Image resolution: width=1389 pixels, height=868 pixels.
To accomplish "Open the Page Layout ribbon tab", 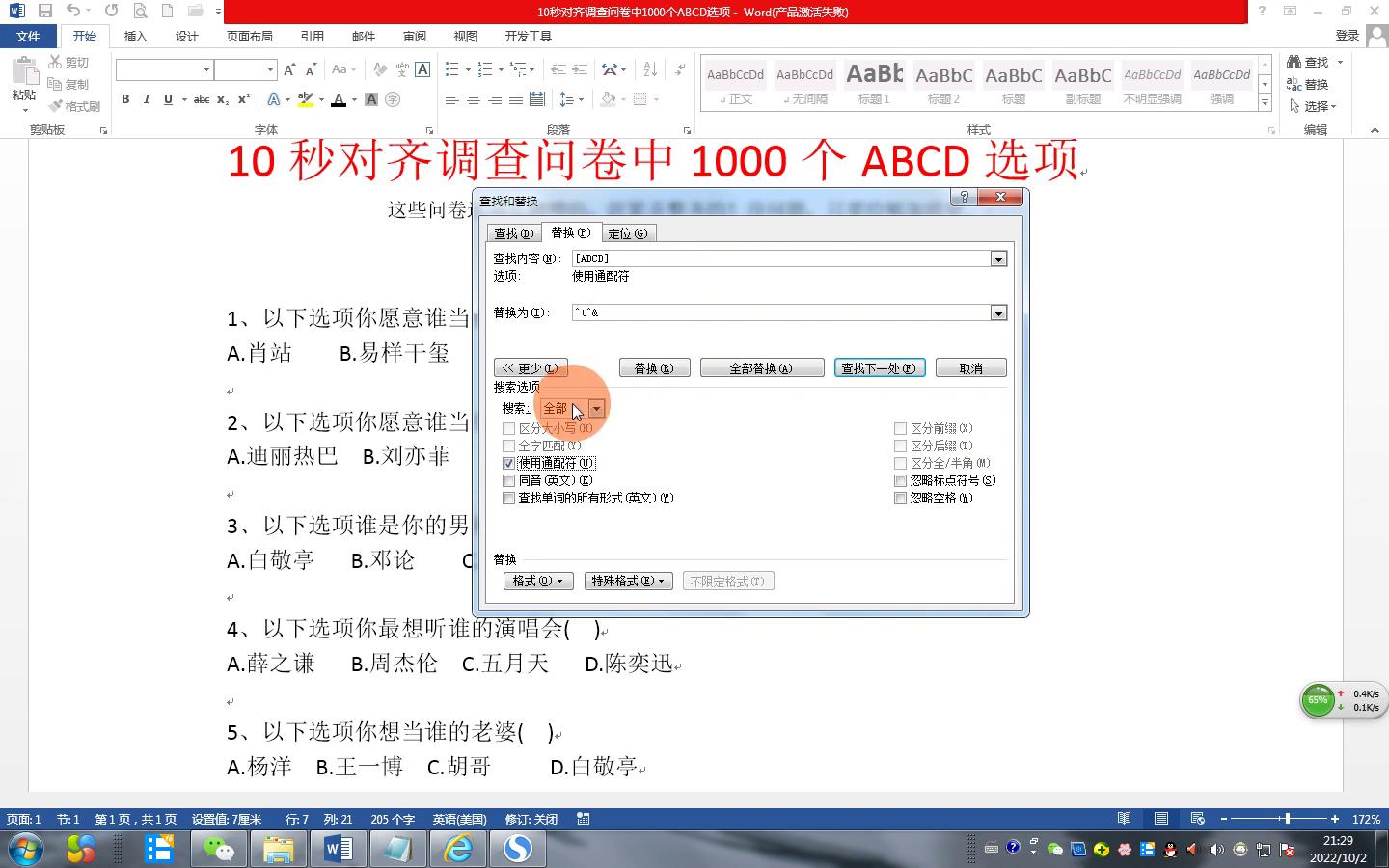I will tap(249, 36).
